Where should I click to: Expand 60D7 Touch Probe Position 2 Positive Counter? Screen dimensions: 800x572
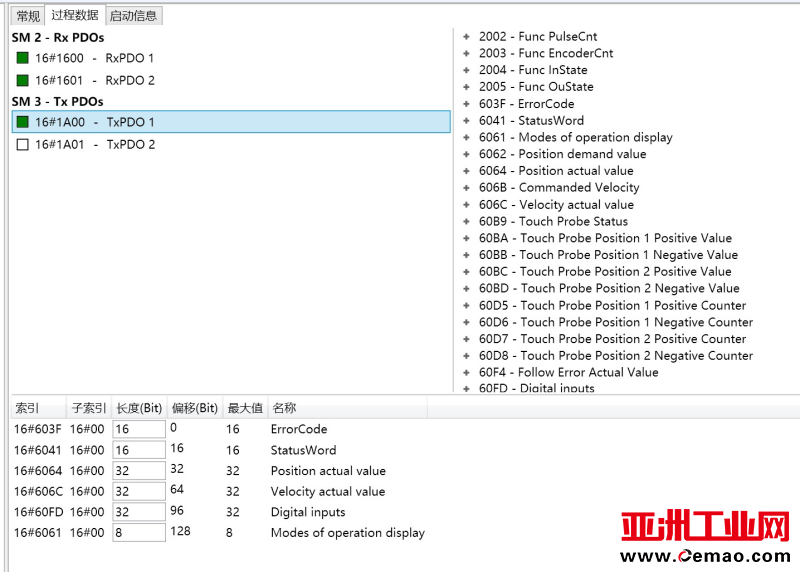click(466, 339)
